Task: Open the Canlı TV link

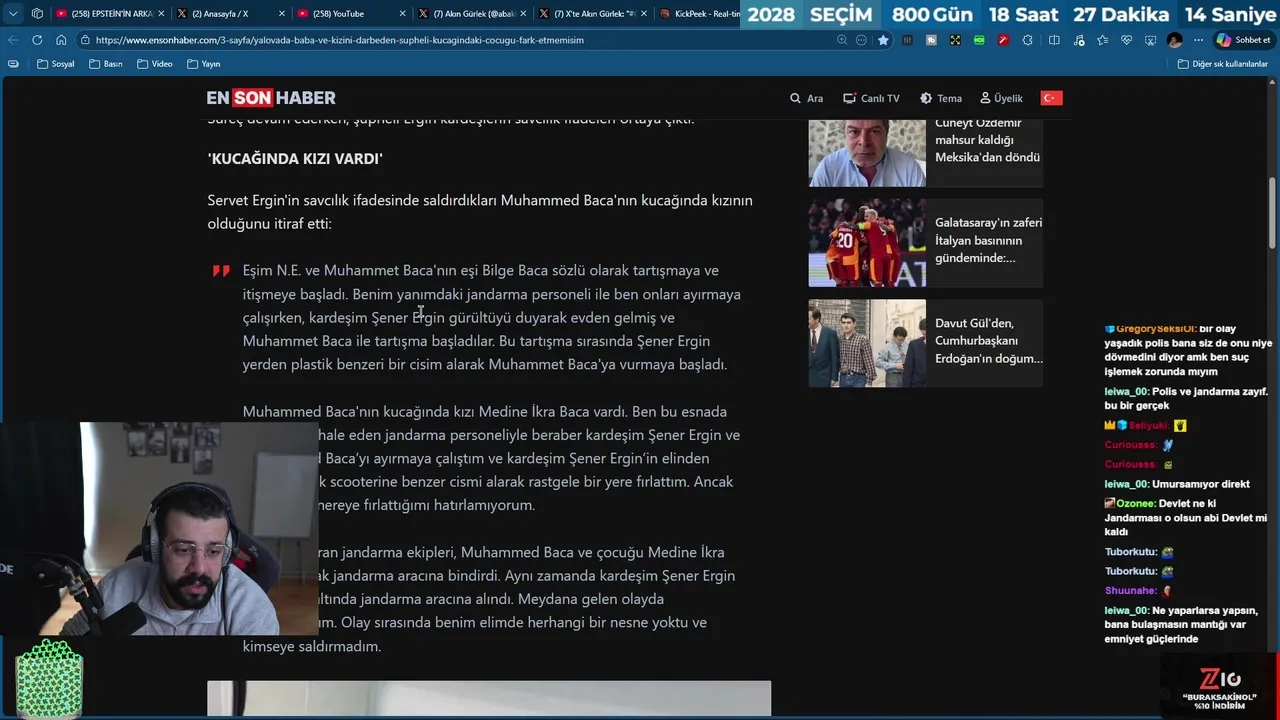Action: click(x=871, y=98)
